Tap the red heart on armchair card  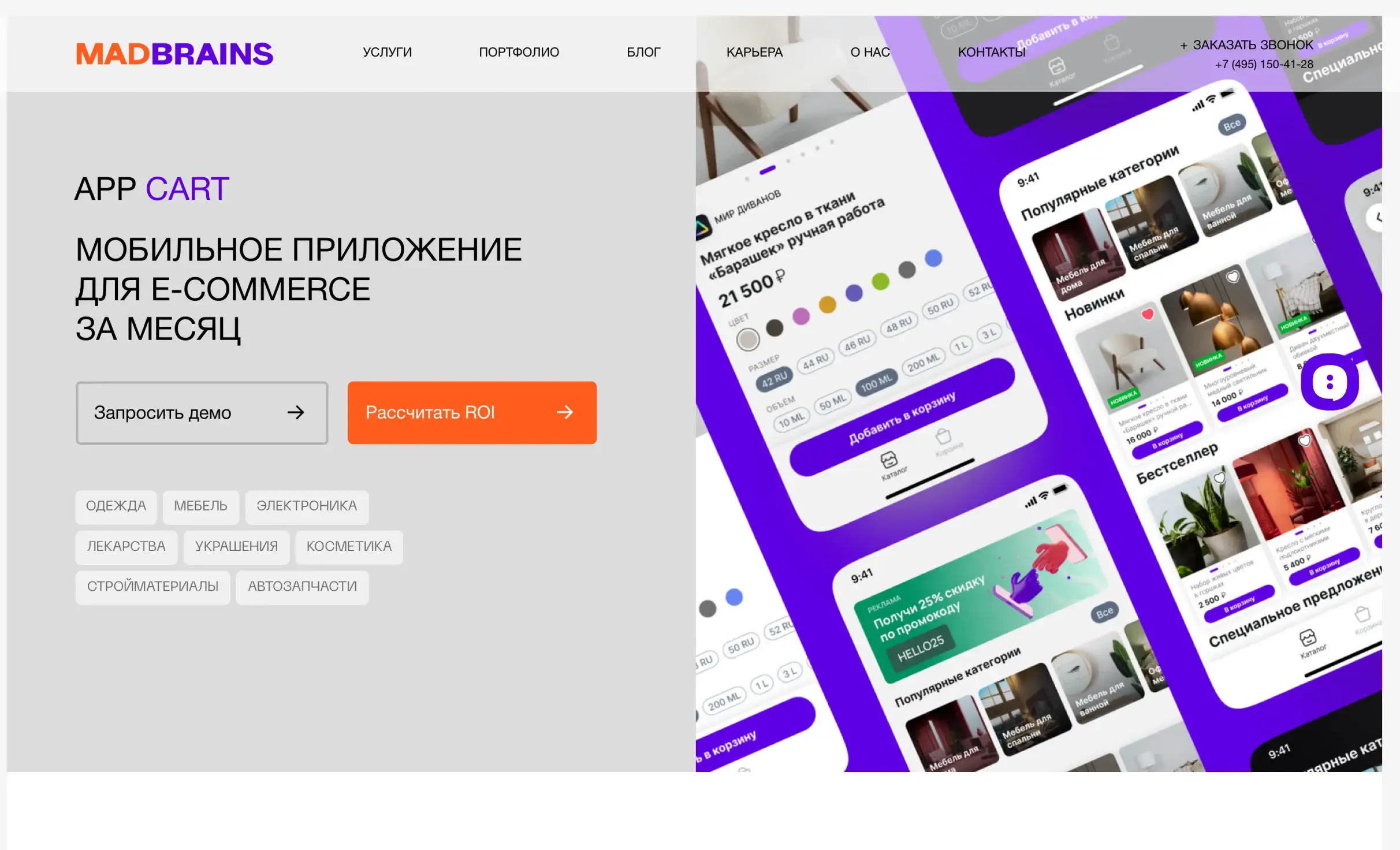[x=1148, y=314]
